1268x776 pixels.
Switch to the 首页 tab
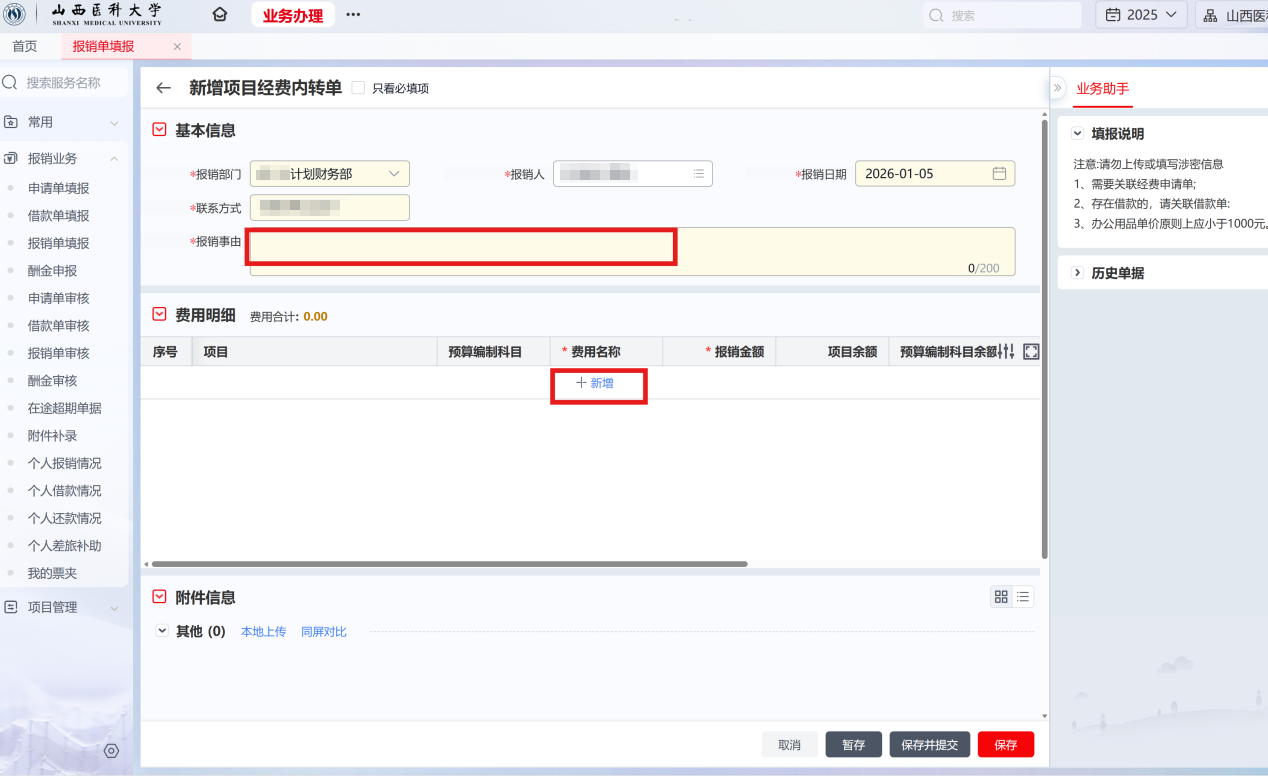pos(25,47)
